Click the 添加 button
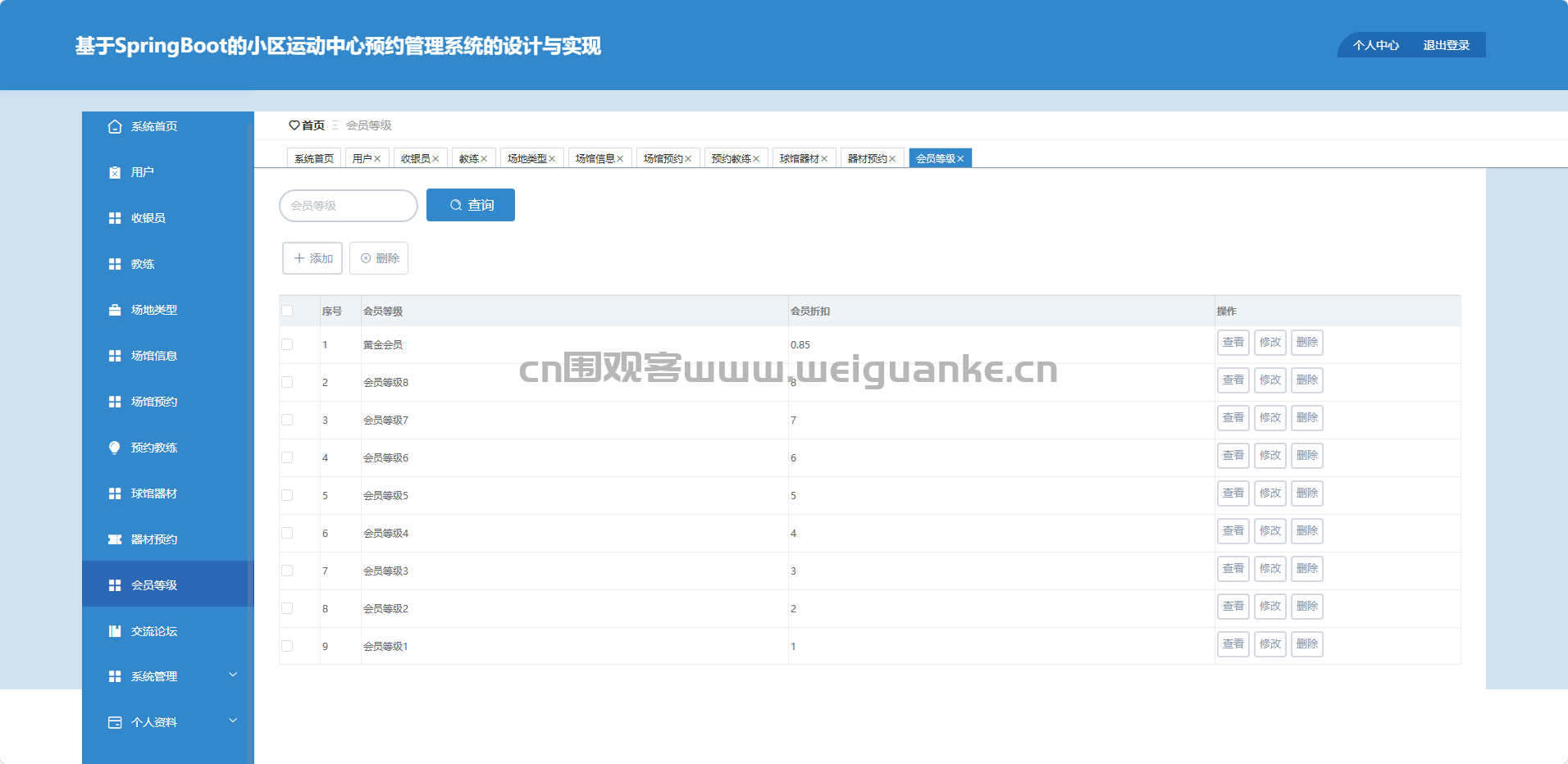Image resolution: width=1568 pixels, height=764 pixels. pyautogui.click(x=312, y=258)
